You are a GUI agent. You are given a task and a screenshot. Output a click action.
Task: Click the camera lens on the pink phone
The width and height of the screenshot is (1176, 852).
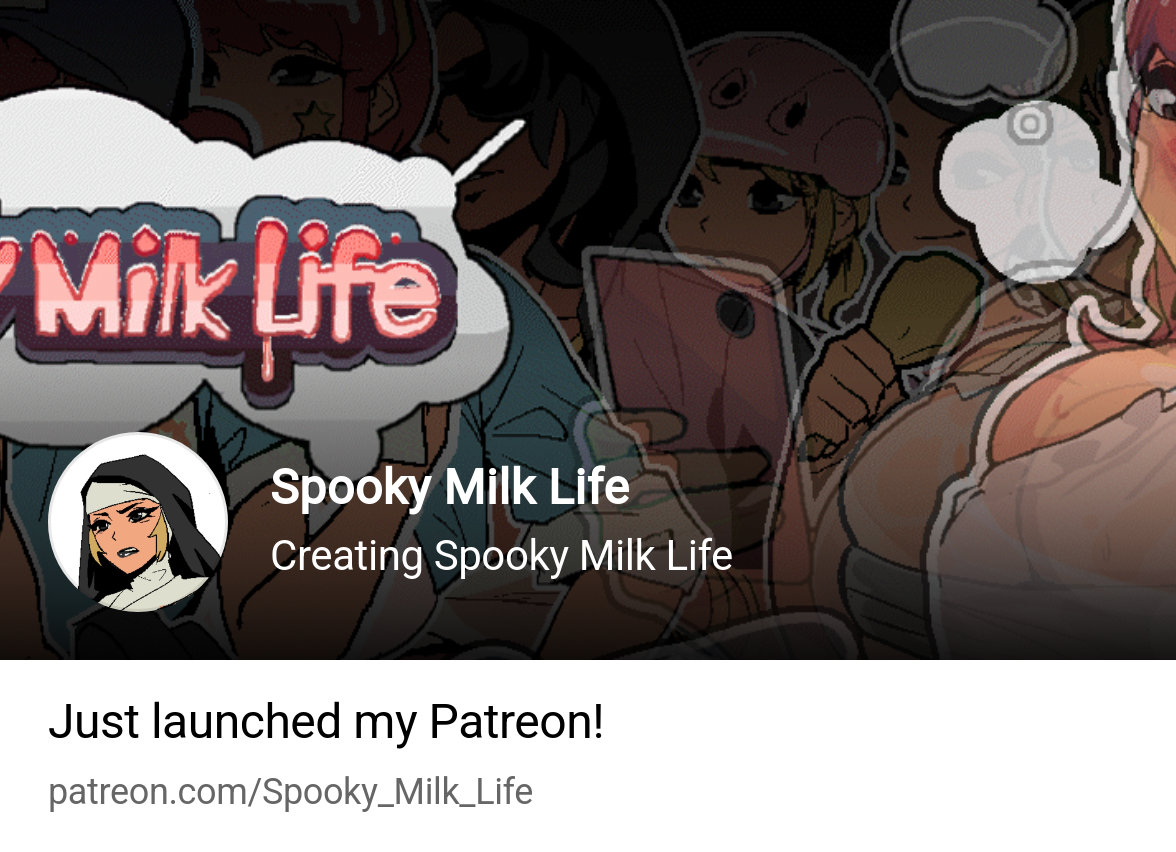[x=734, y=312]
